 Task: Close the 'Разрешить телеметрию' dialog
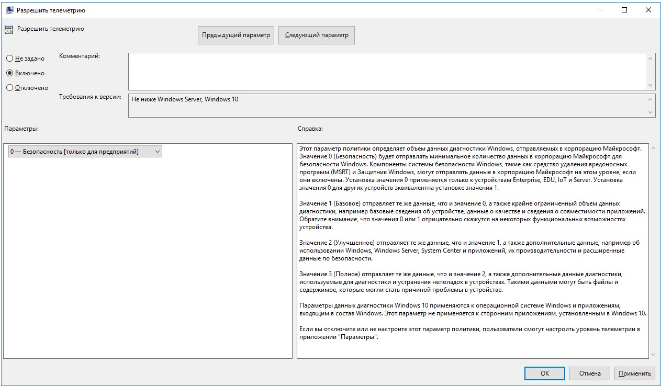[x=648, y=10]
